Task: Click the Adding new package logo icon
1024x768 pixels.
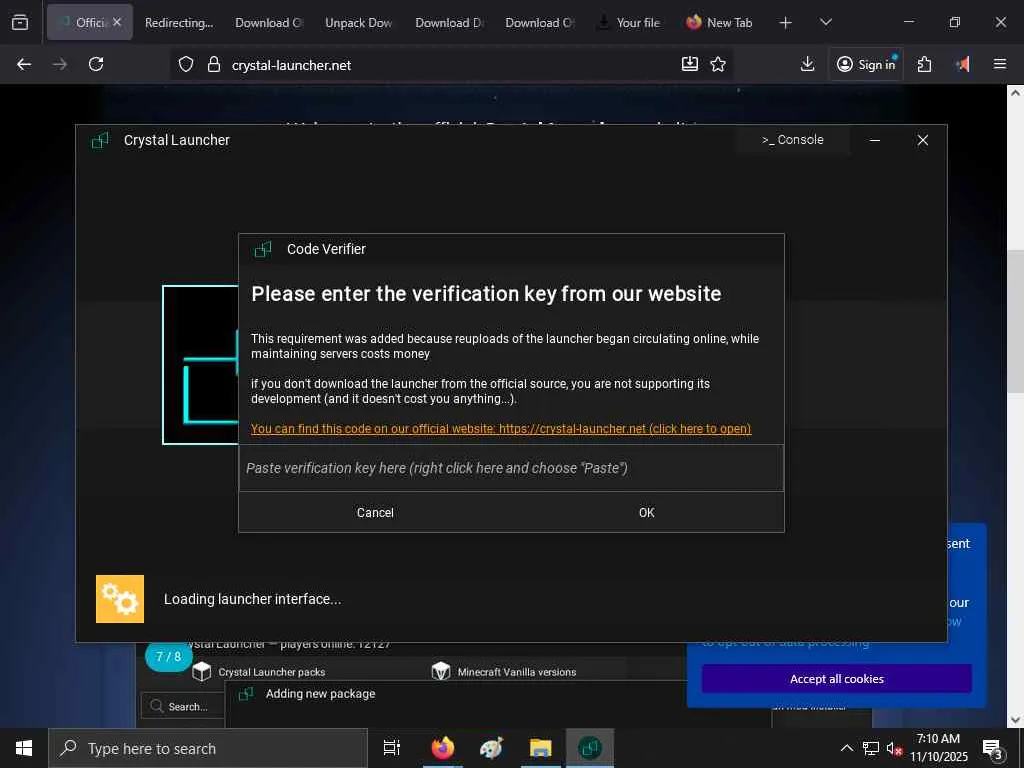Action: (x=246, y=694)
